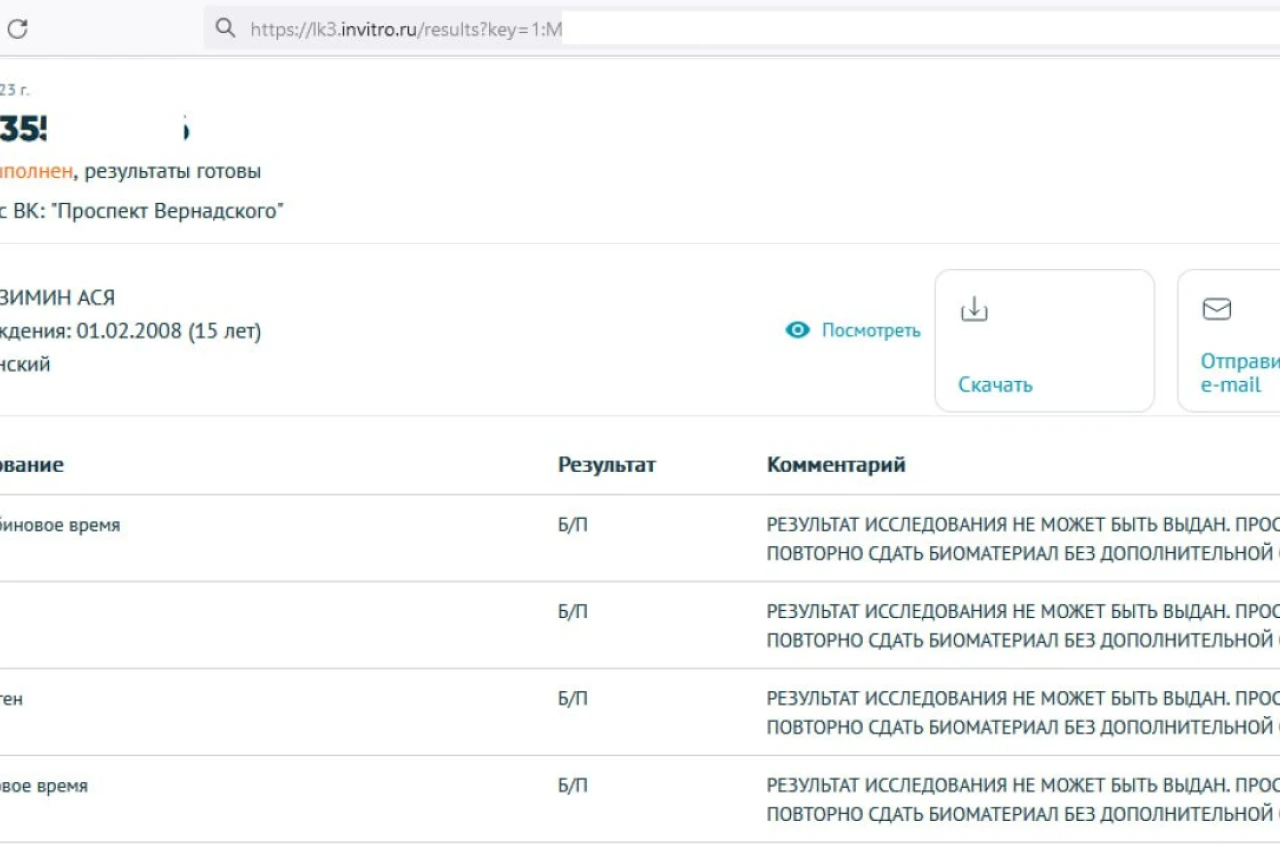Select Б/П in the unnamed second row
Image resolution: width=1280 pixels, height=854 pixels.
tap(573, 612)
